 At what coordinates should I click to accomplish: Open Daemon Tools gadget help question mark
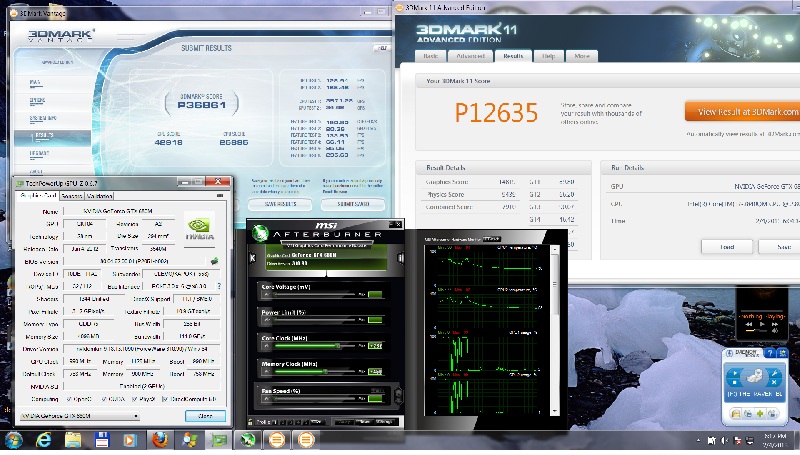point(771,353)
